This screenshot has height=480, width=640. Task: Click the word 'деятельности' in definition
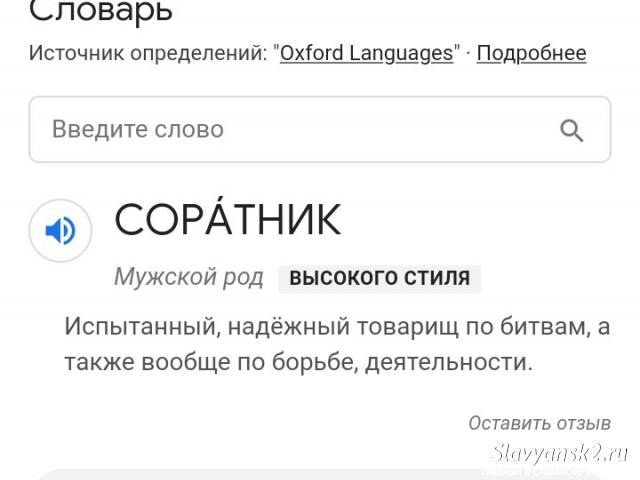[x=449, y=362]
